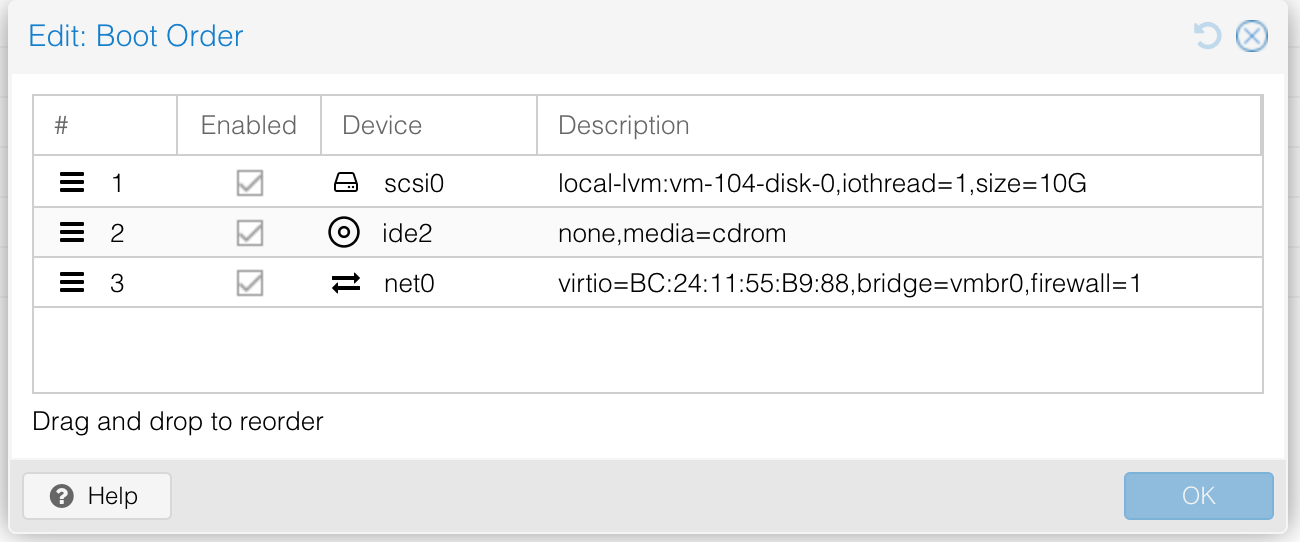Click the drag handle for row 3
Image resolution: width=1300 pixels, height=542 pixels.
[x=72, y=284]
